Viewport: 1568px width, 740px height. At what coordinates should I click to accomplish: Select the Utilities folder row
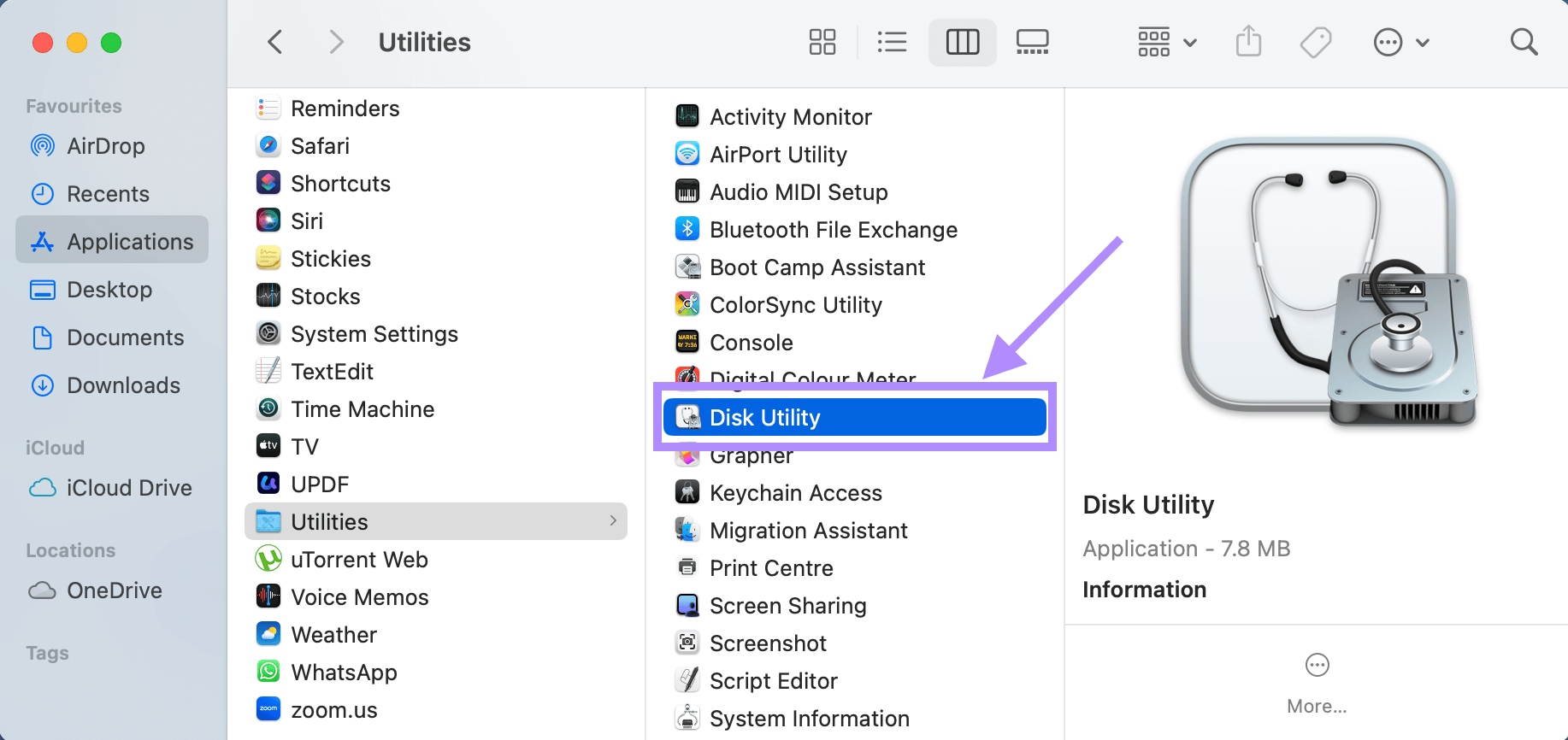[436, 521]
